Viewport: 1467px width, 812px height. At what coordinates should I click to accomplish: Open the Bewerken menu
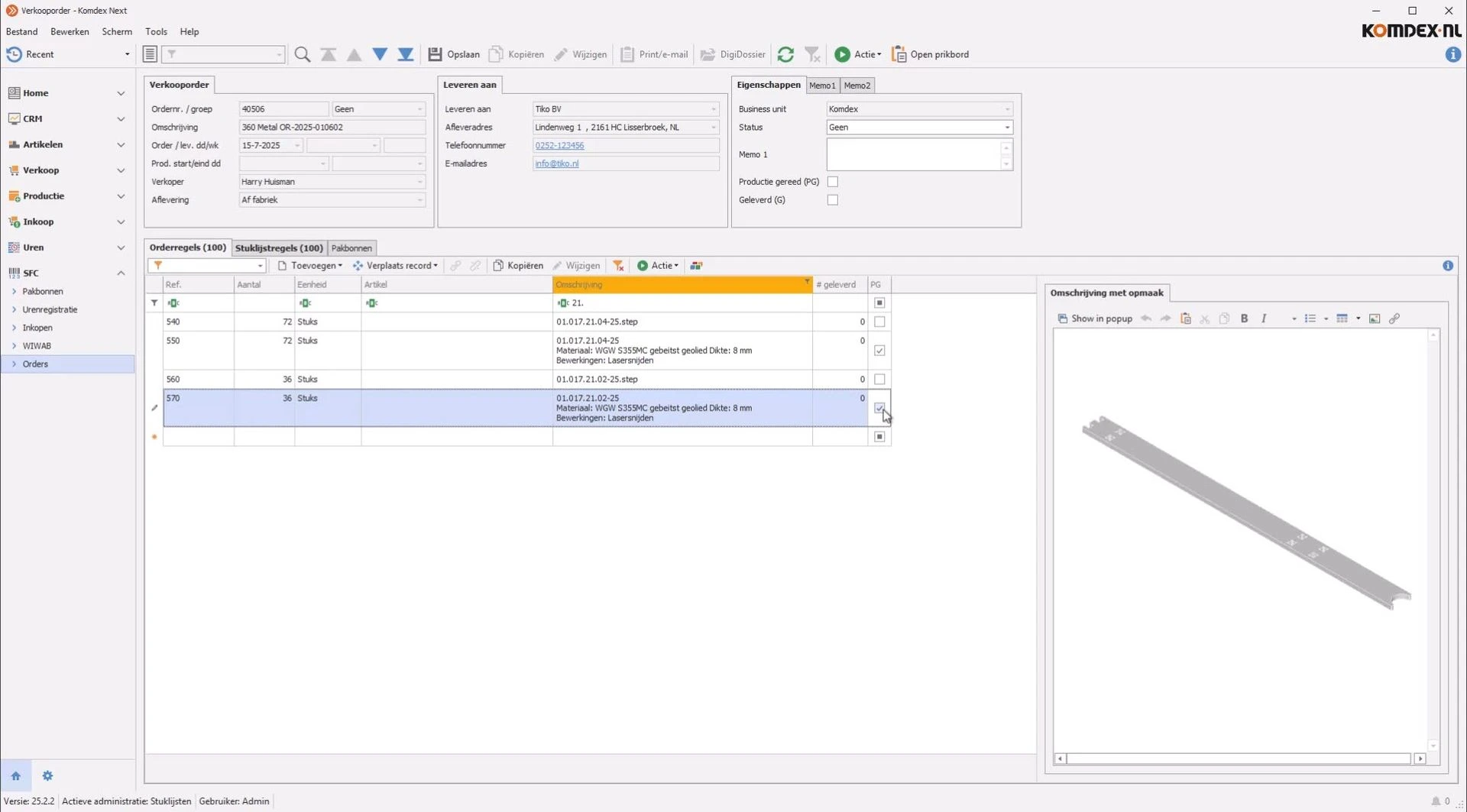pyautogui.click(x=70, y=31)
